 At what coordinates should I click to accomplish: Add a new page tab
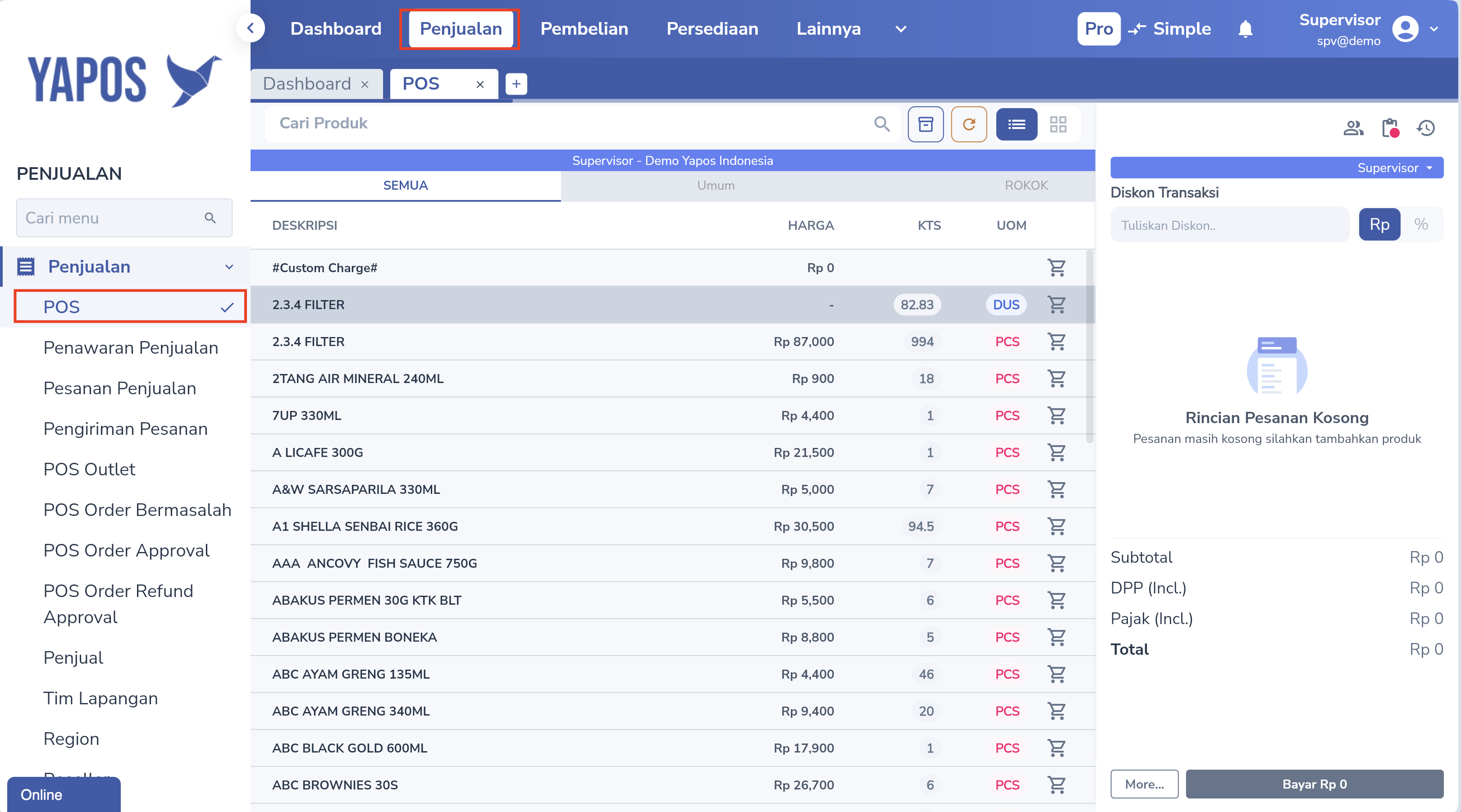pyautogui.click(x=516, y=84)
